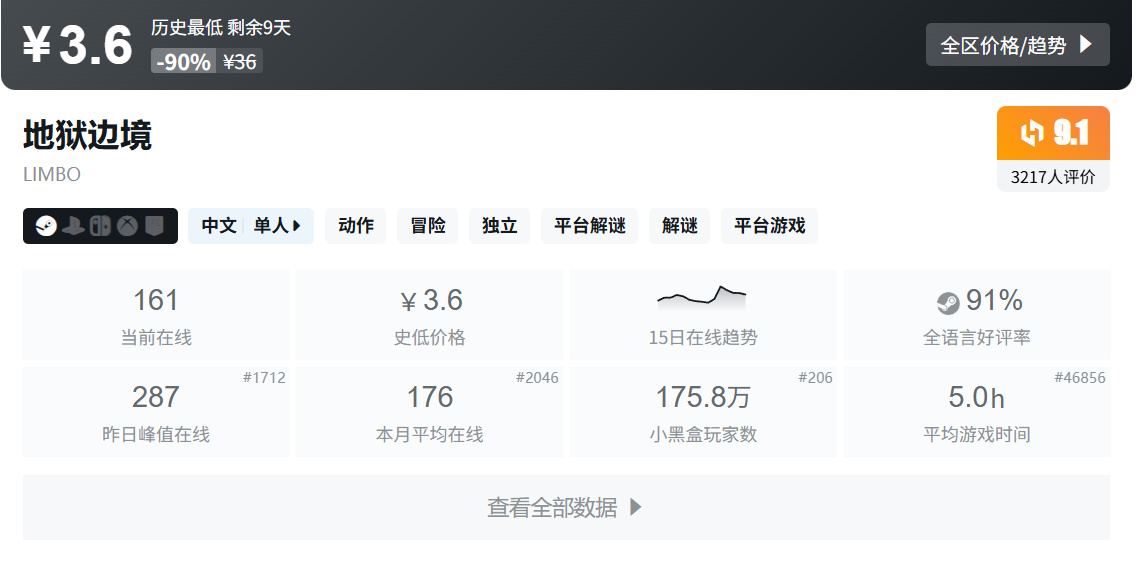This screenshot has height=565, width=1141.
Task: Click the 176 本月平均在线 stat card
Action: (429, 411)
